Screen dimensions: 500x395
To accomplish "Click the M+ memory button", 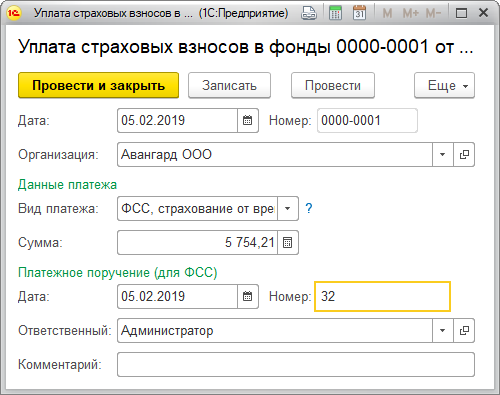I will [410, 13].
